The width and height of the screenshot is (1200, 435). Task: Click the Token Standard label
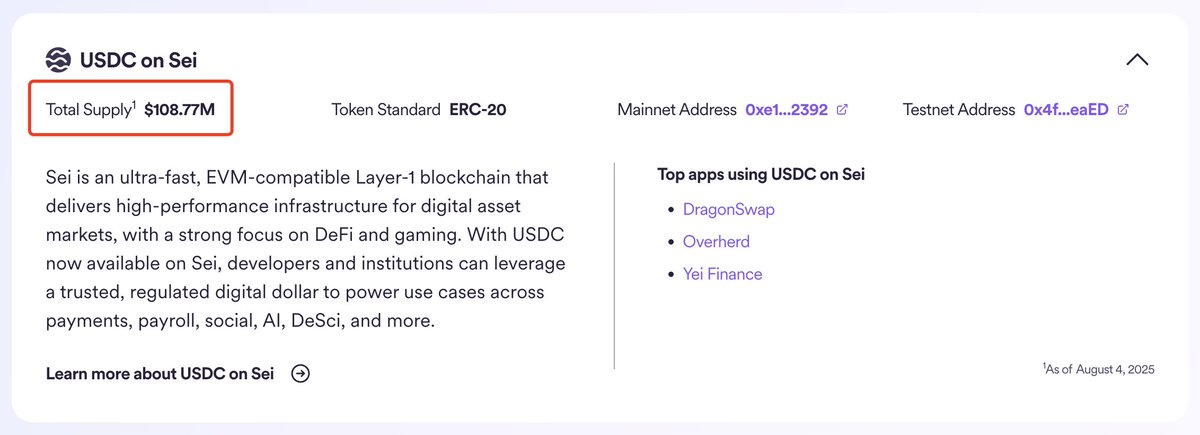[386, 110]
